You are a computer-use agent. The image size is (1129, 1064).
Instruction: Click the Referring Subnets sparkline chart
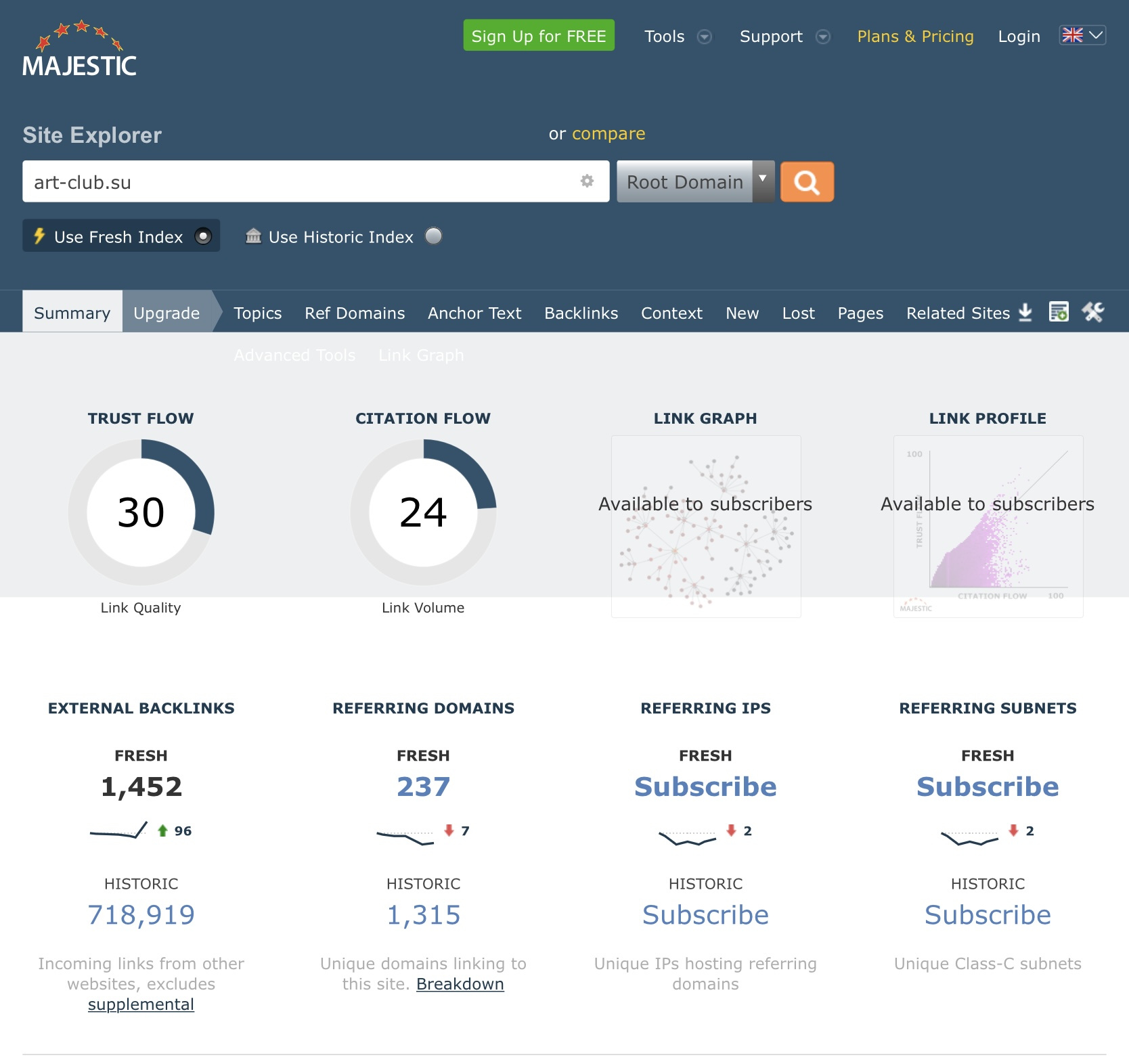pos(969,838)
